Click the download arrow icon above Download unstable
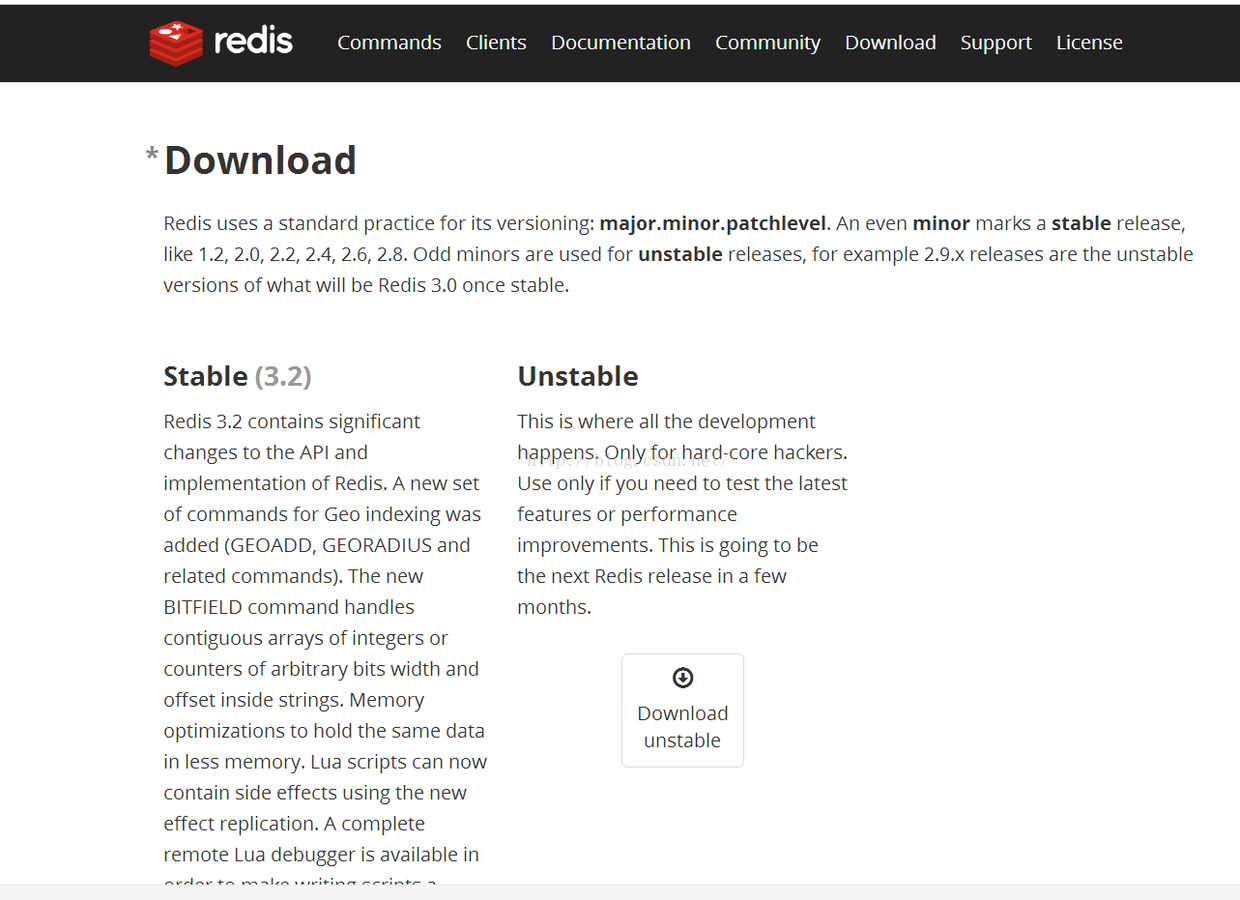Image resolution: width=1240 pixels, height=900 pixels. click(x=683, y=678)
